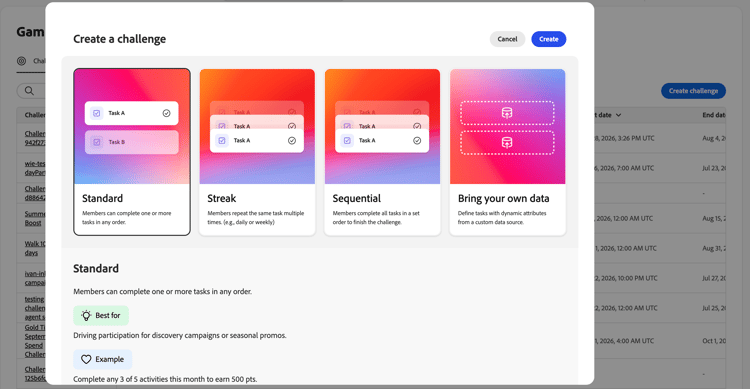Click lower data source icon in Bring your own data card
750x389 pixels.
pos(507,143)
